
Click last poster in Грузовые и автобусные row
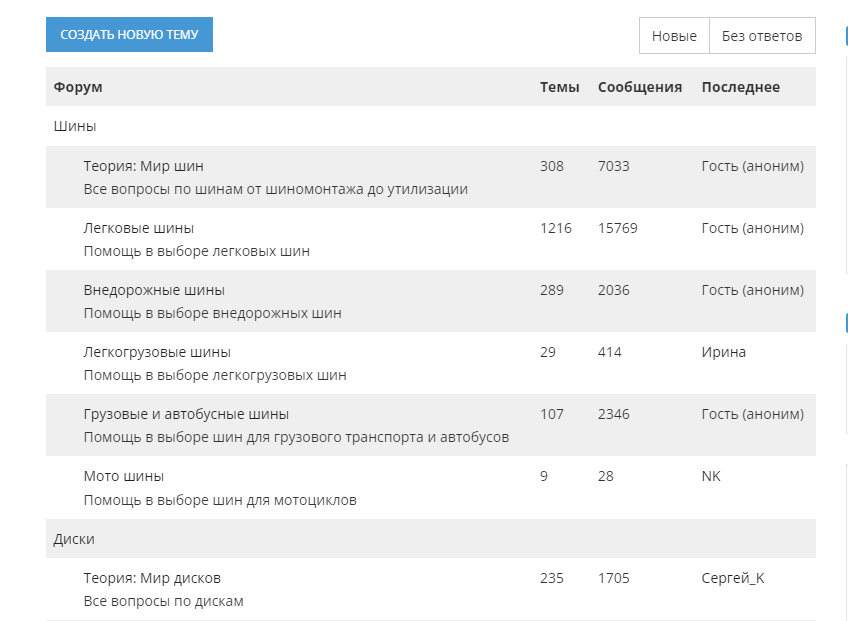(752, 414)
